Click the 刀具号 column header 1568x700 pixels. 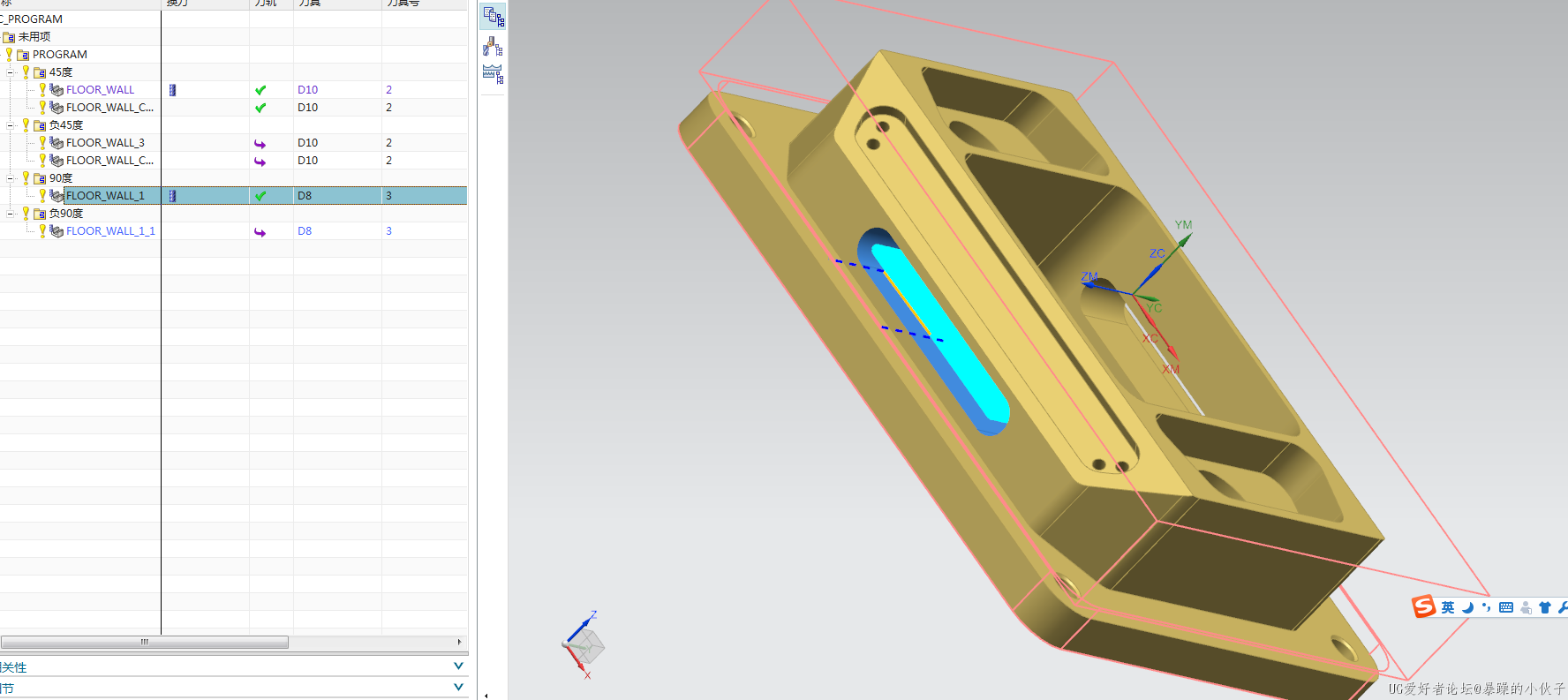[424, 4]
